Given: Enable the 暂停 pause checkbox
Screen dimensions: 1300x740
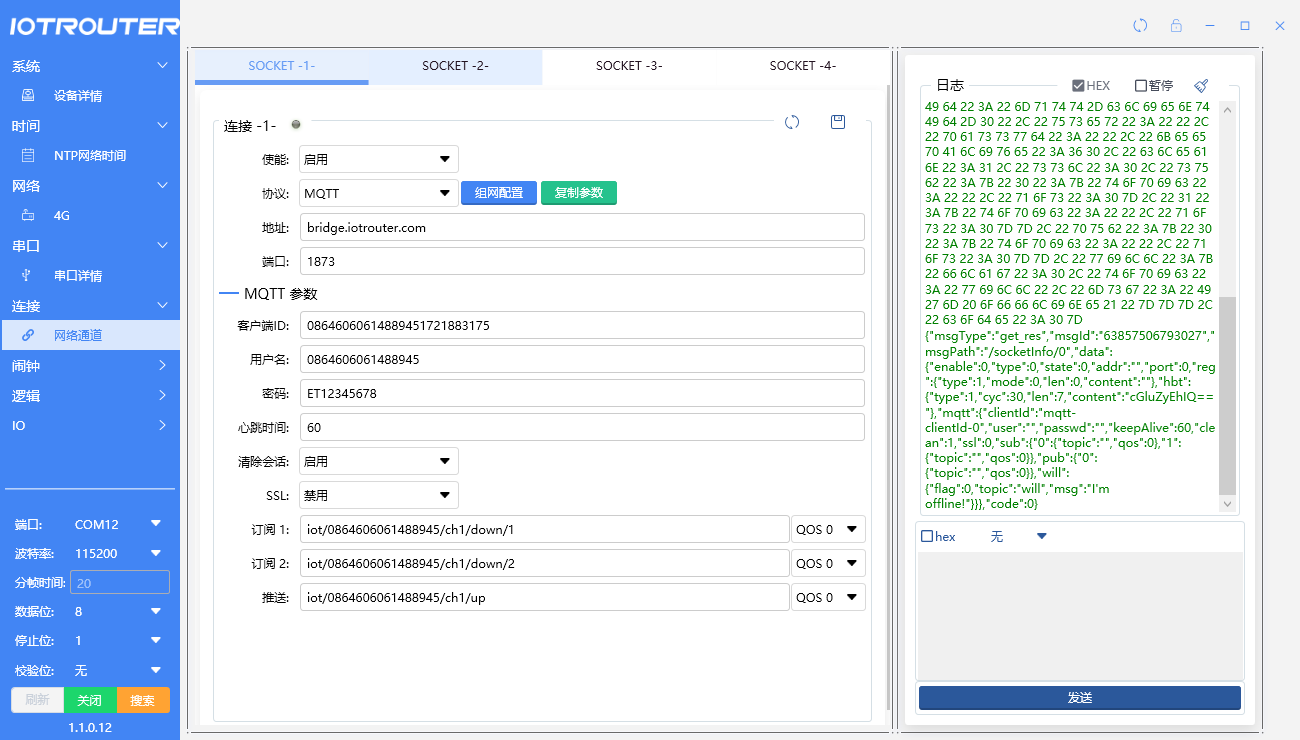Looking at the screenshot, I should click(x=1141, y=86).
